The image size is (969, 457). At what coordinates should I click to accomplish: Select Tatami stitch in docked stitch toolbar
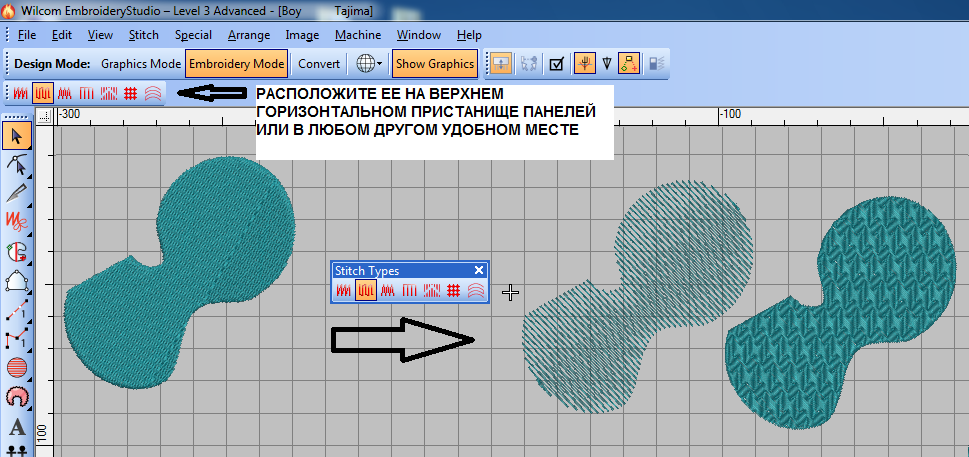(43, 93)
